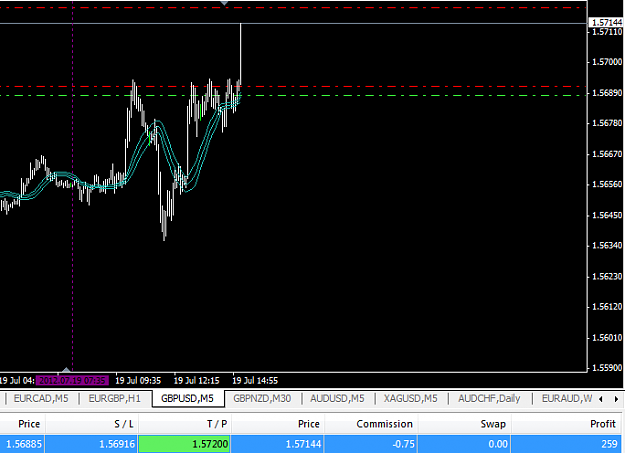
Task: Select the AUDCHF,Daily chart tab
Action: pyautogui.click(x=489, y=398)
